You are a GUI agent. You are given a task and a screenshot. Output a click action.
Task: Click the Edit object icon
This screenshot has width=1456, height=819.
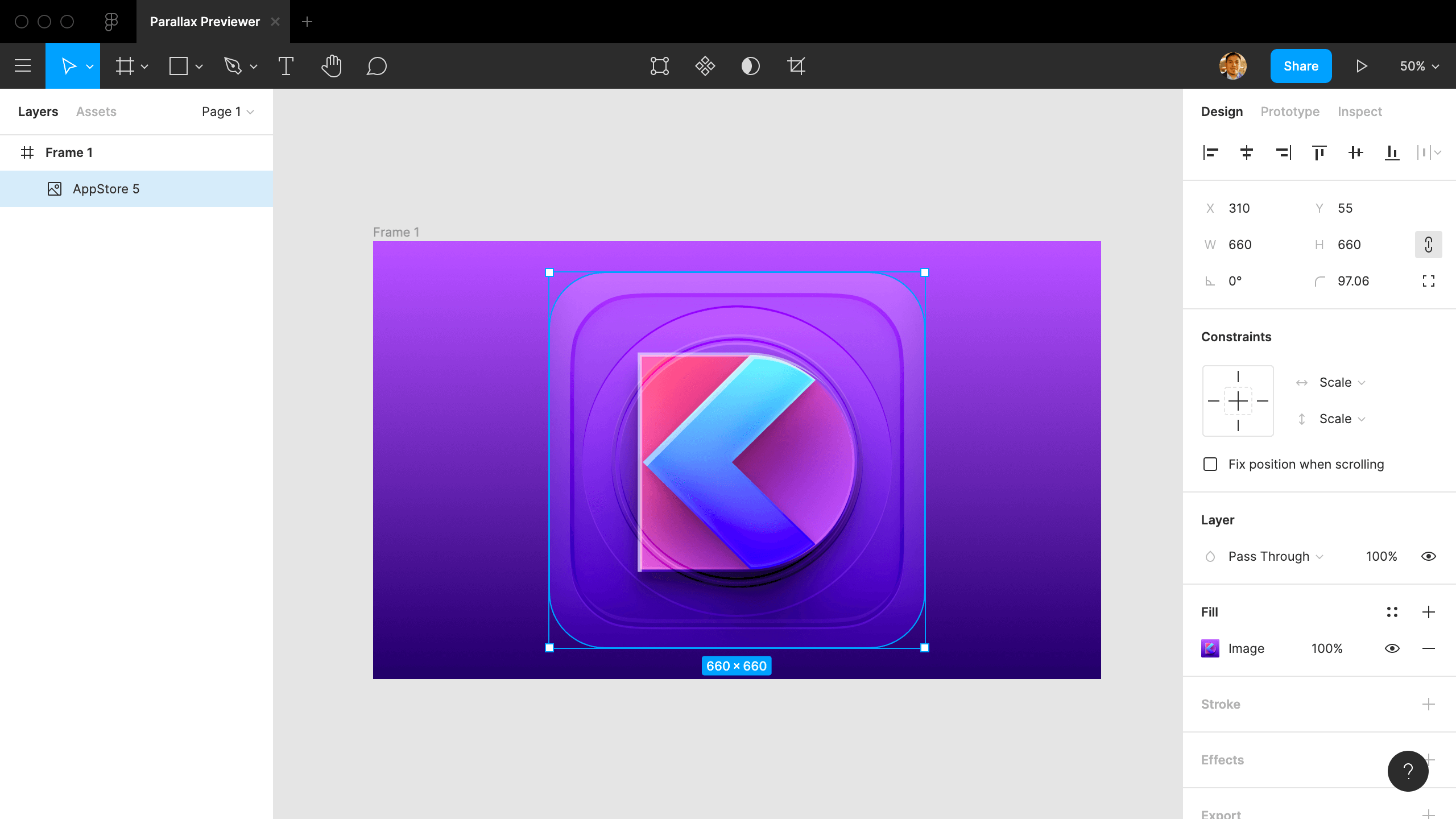click(659, 66)
